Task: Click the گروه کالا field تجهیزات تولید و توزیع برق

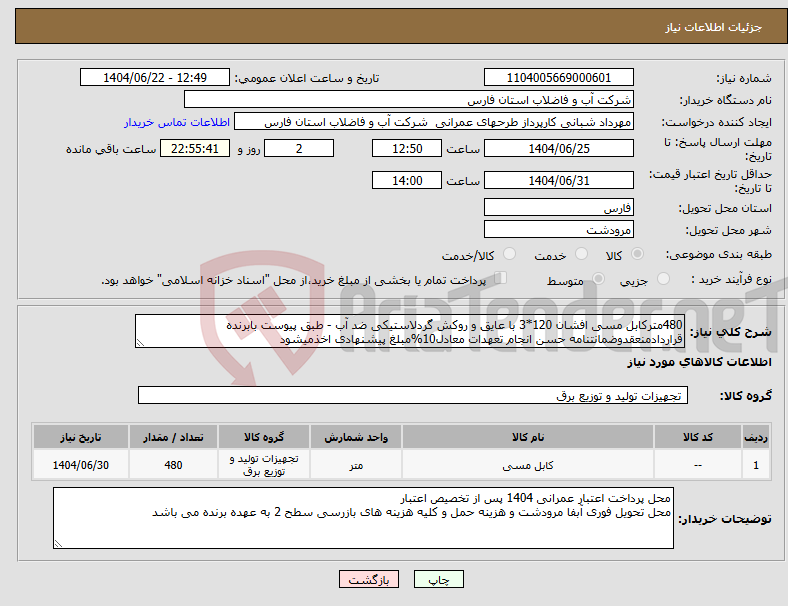Action: pos(413,395)
